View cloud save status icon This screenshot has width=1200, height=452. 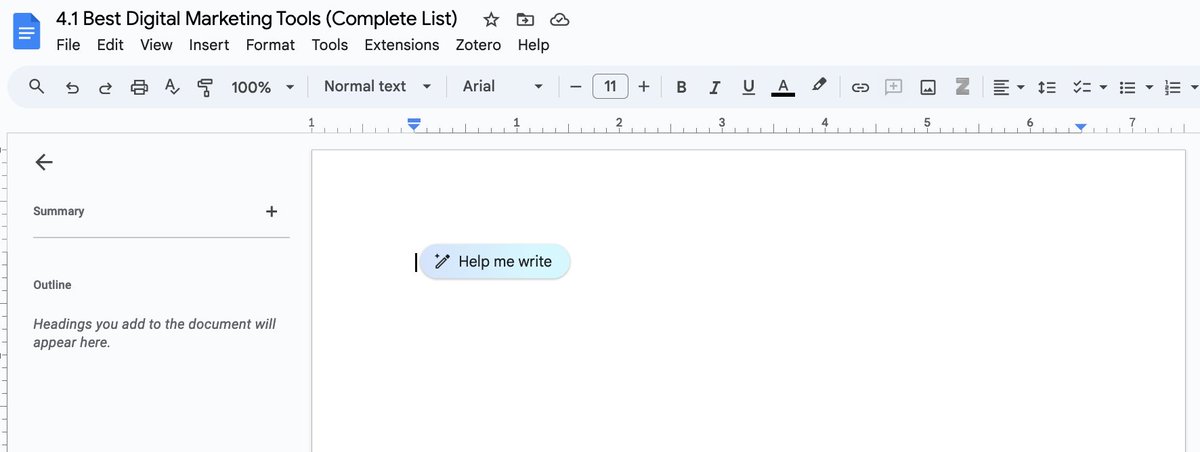[560, 19]
